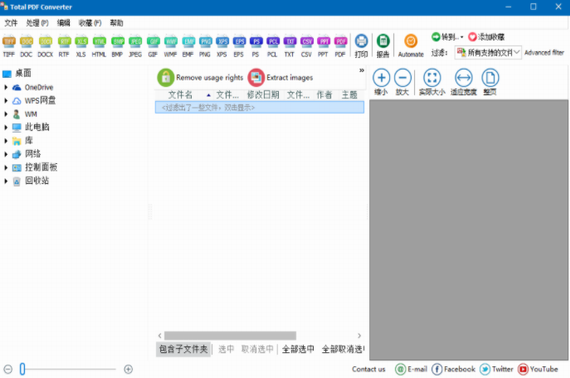This screenshot has height=378, width=570.
Task: Click 全部选中 to check all files
Action: pyautogui.click(x=298, y=349)
